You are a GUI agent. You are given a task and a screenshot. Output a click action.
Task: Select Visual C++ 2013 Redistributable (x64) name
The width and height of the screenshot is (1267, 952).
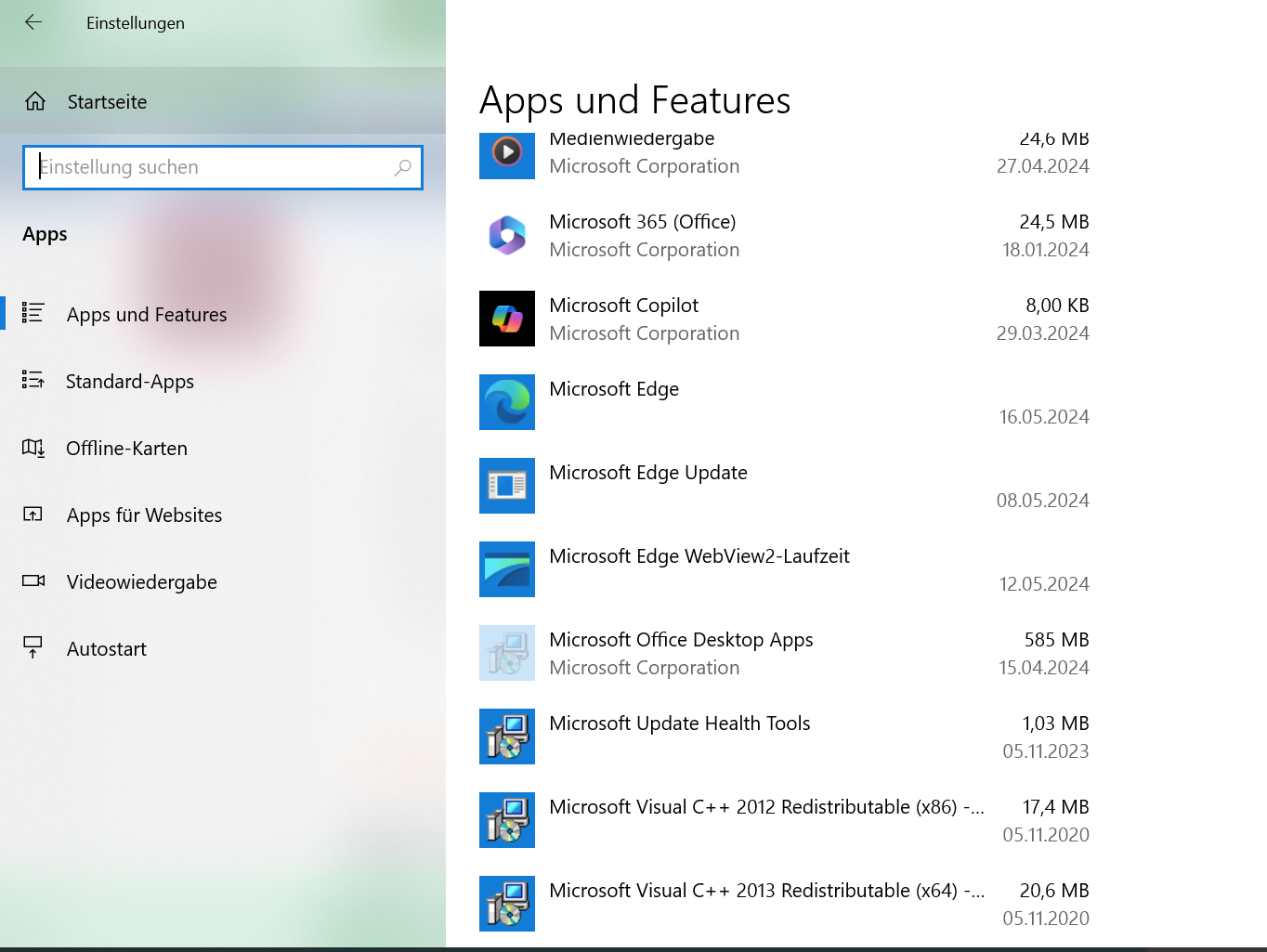pos(767,891)
